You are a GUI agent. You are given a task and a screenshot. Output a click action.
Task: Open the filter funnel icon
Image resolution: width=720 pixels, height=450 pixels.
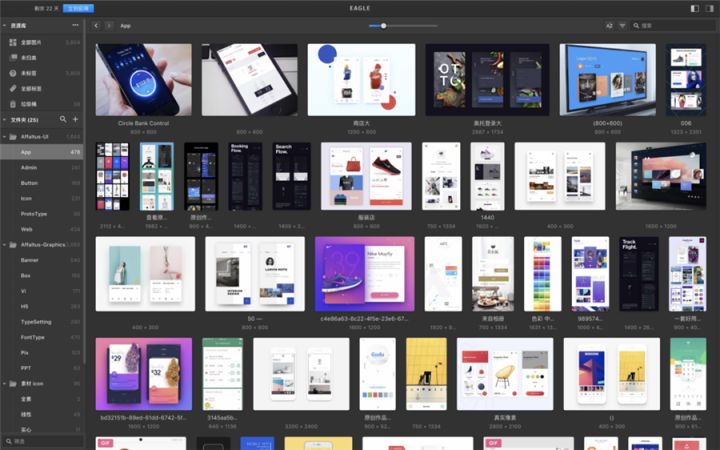622,26
